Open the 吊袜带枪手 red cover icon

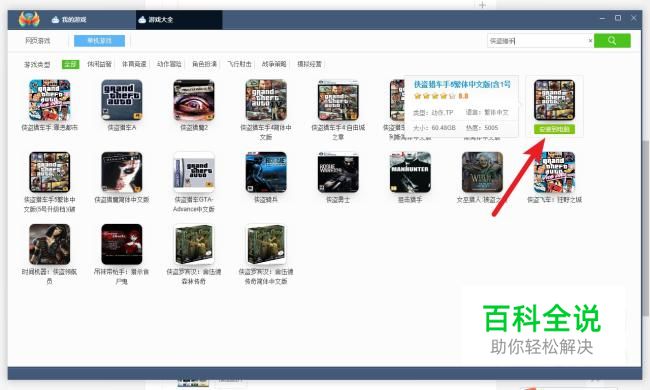click(x=122, y=244)
